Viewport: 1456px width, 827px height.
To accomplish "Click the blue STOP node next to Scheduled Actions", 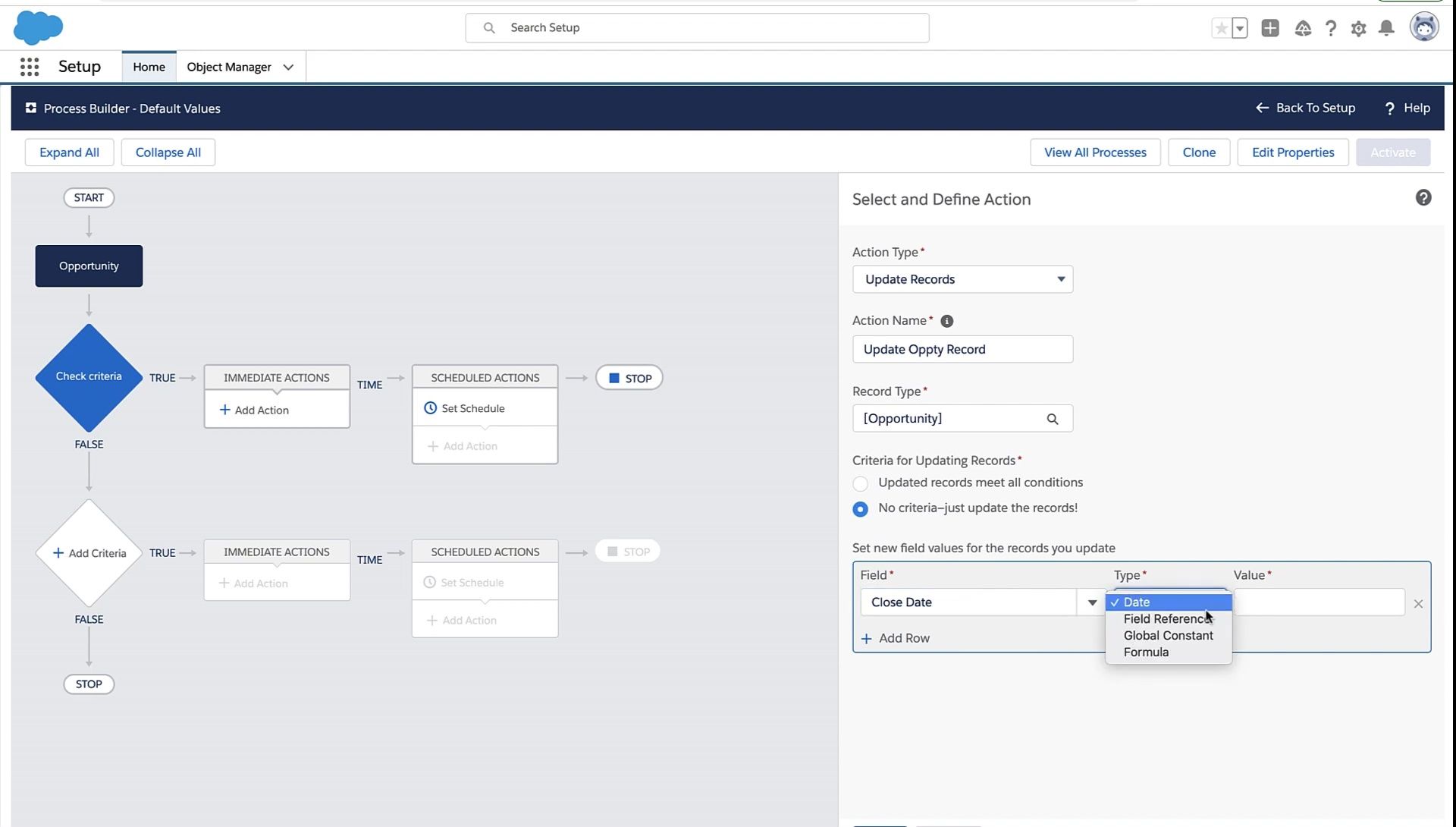I will point(629,378).
